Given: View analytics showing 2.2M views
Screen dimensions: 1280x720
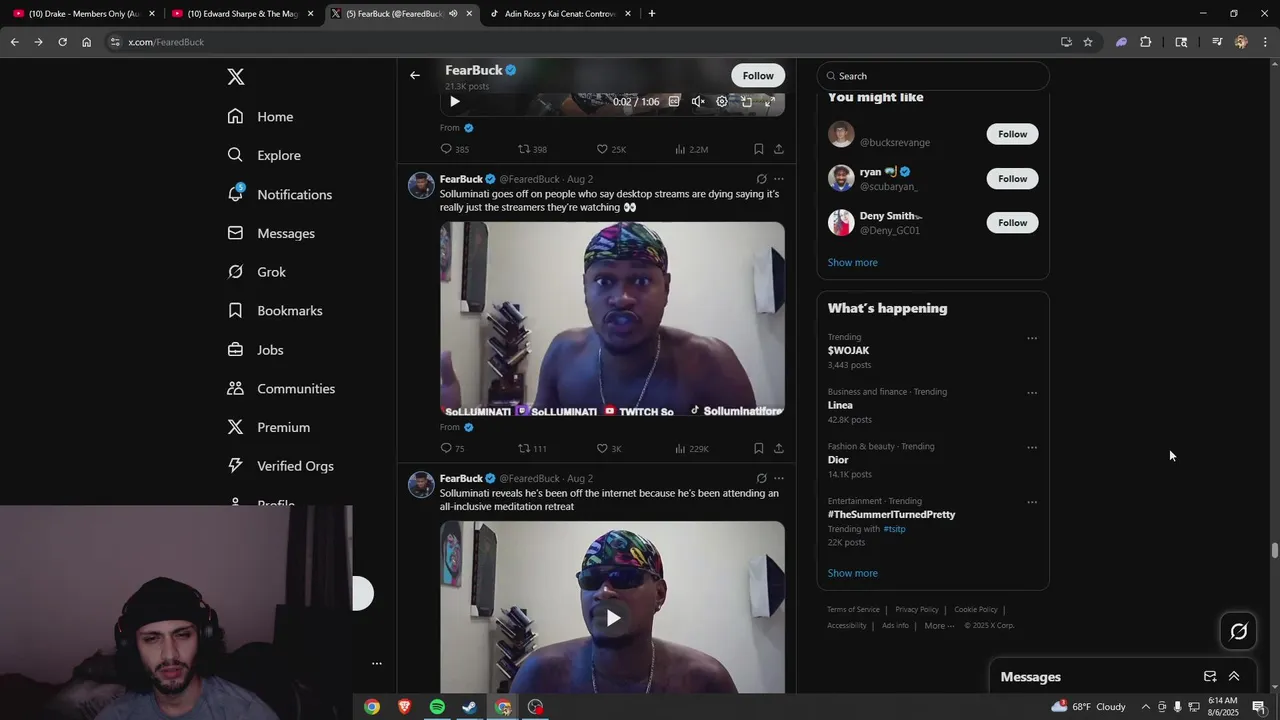Looking at the screenshot, I should [691, 149].
